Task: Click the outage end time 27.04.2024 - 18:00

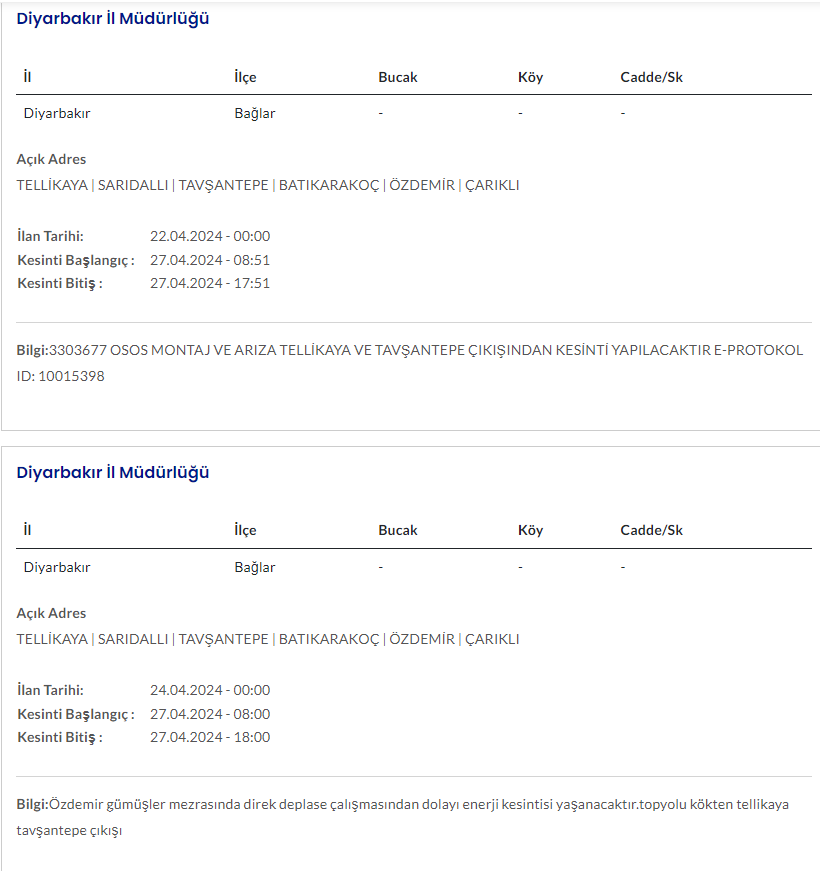Action: 210,737
